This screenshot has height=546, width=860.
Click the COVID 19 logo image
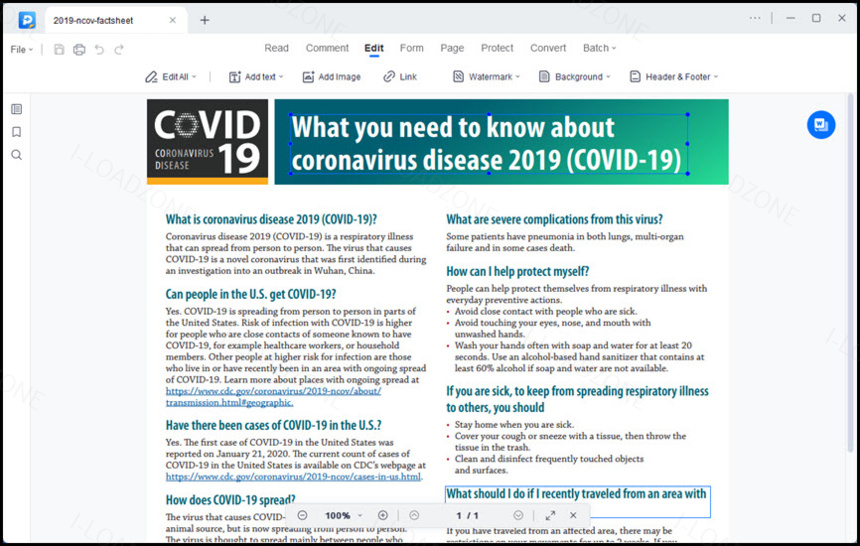coord(207,142)
